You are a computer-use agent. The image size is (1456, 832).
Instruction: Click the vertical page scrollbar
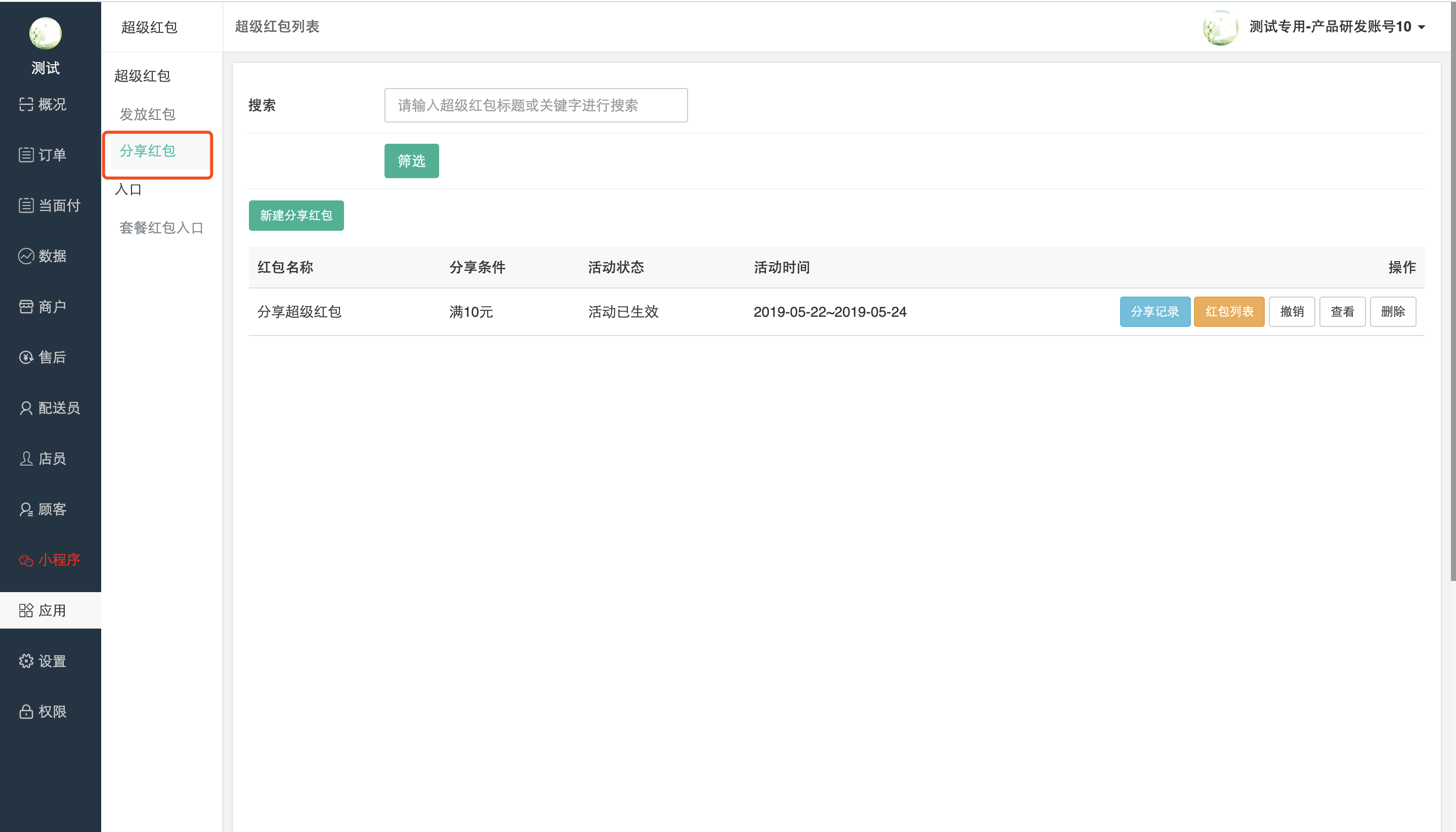[x=1452, y=293]
